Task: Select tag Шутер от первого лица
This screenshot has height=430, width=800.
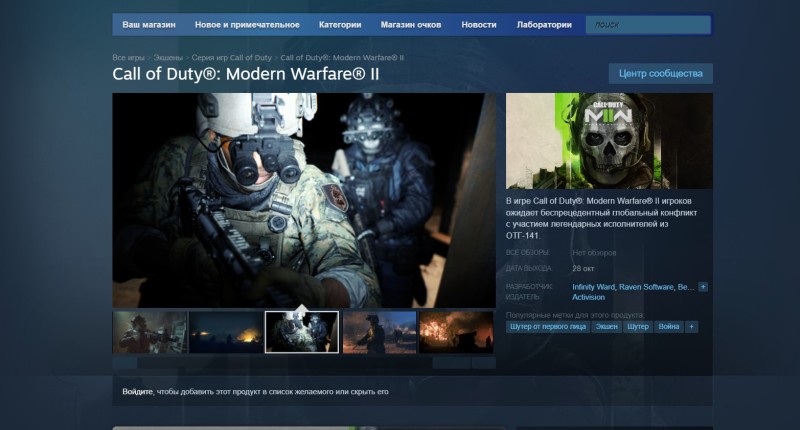Action: 548,326
